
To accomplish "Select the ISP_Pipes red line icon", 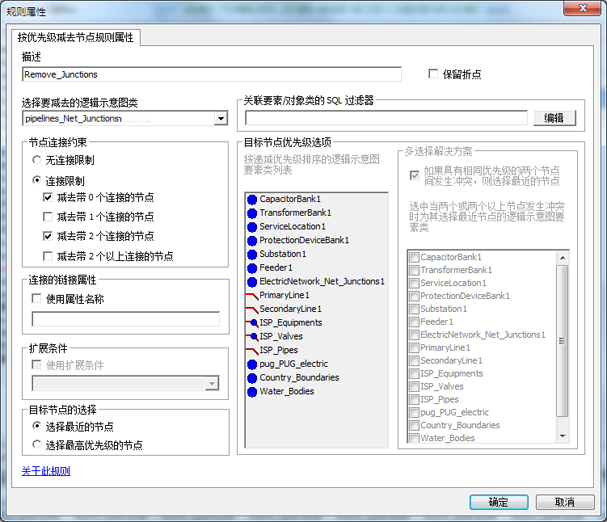I will [x=251, y=350].
